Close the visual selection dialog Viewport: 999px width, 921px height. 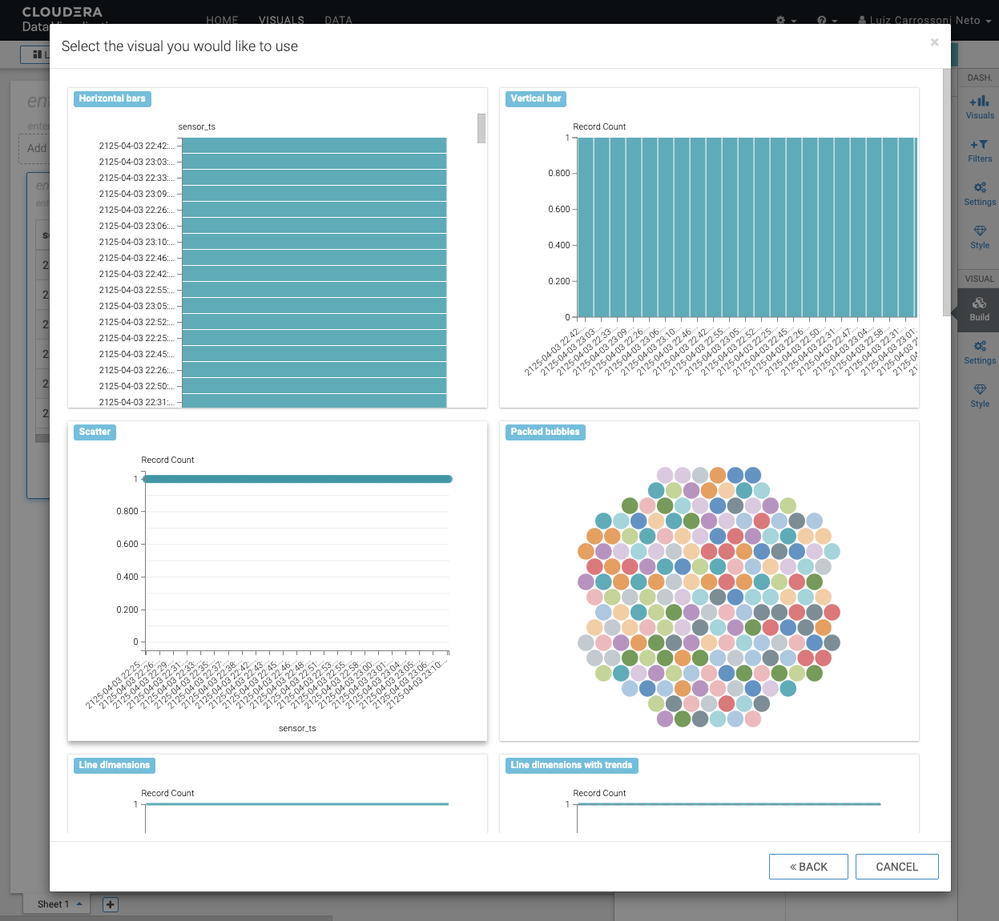coord(934,43)
